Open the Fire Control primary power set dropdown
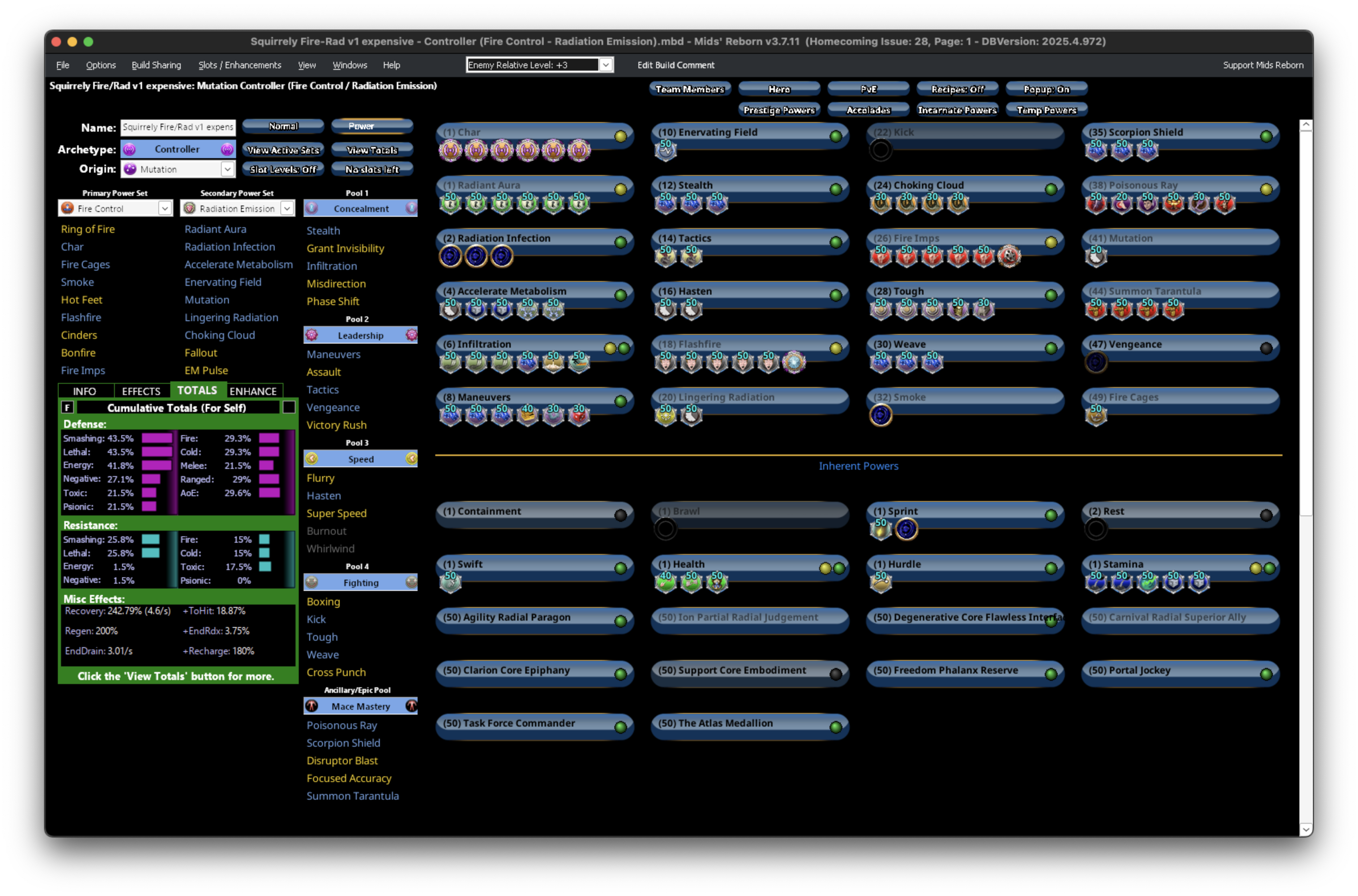Screen dimensions: 1358x896 point(165,209)
